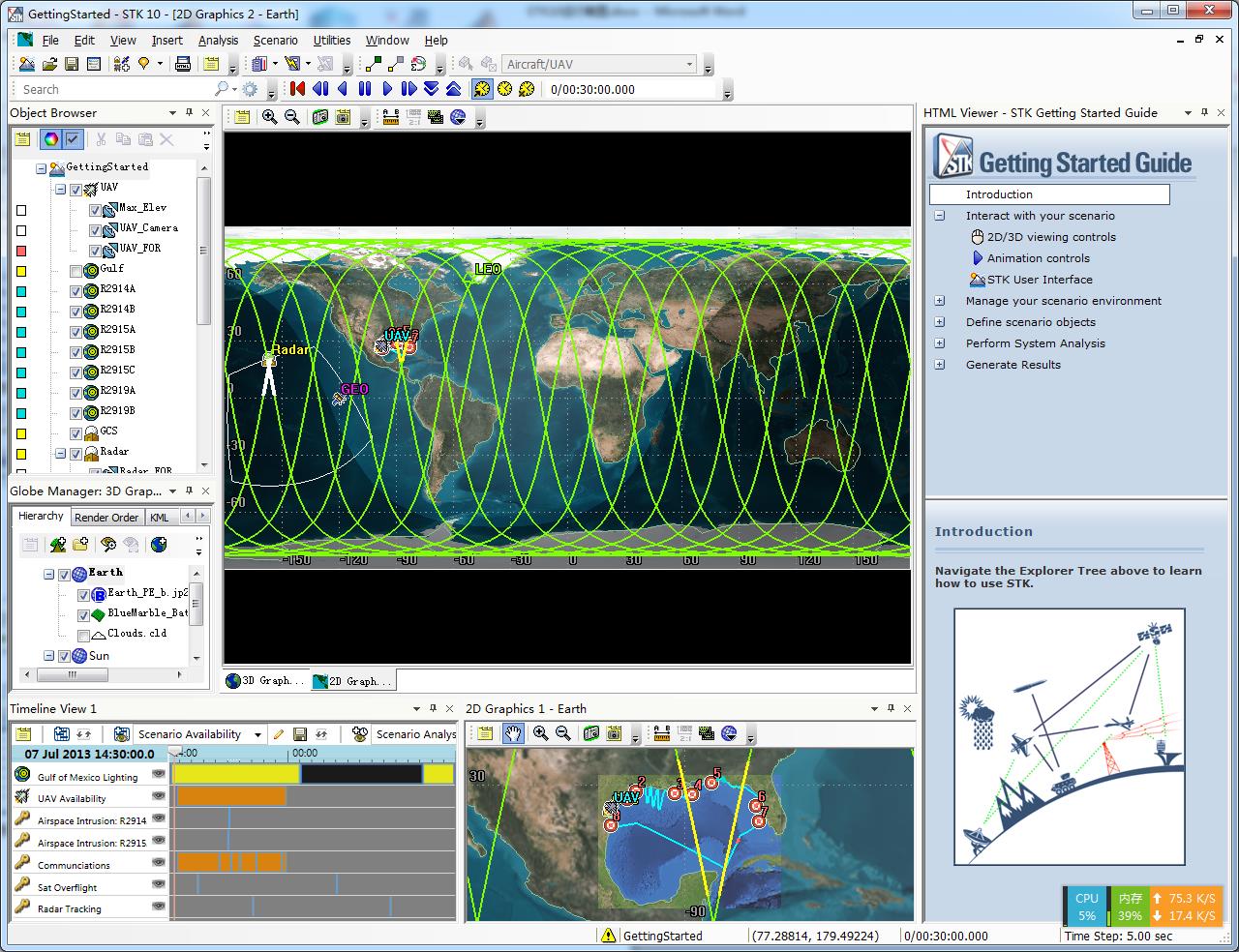Hide Gulf of Mexico Lighting timeline row

[x=159, y=775]
